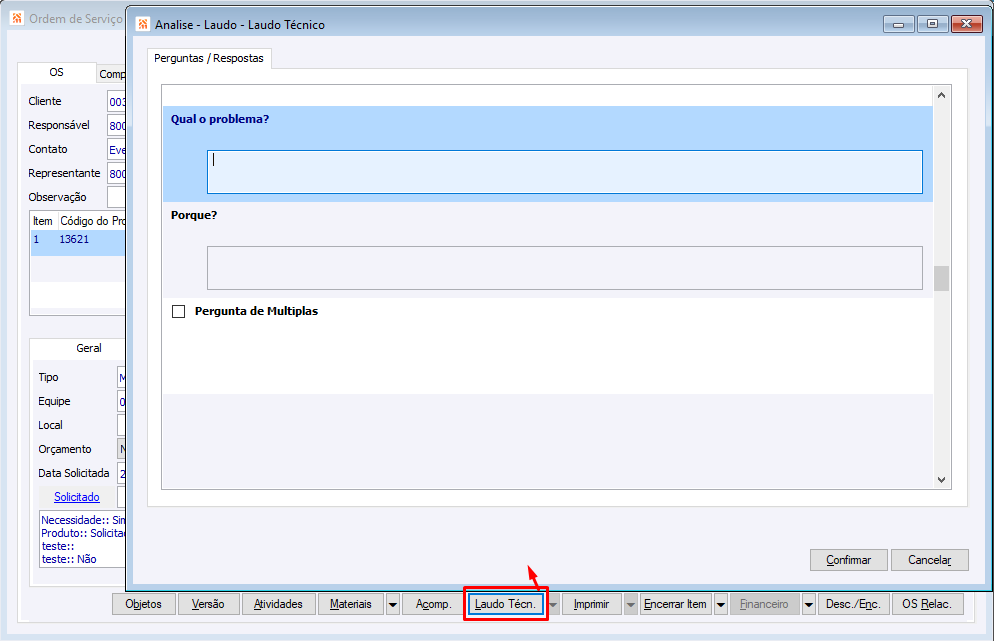This screenshot has height=641, width=994.
Task: Click the scroll up arrow of the questions list
Action: (x=941, y=95)
